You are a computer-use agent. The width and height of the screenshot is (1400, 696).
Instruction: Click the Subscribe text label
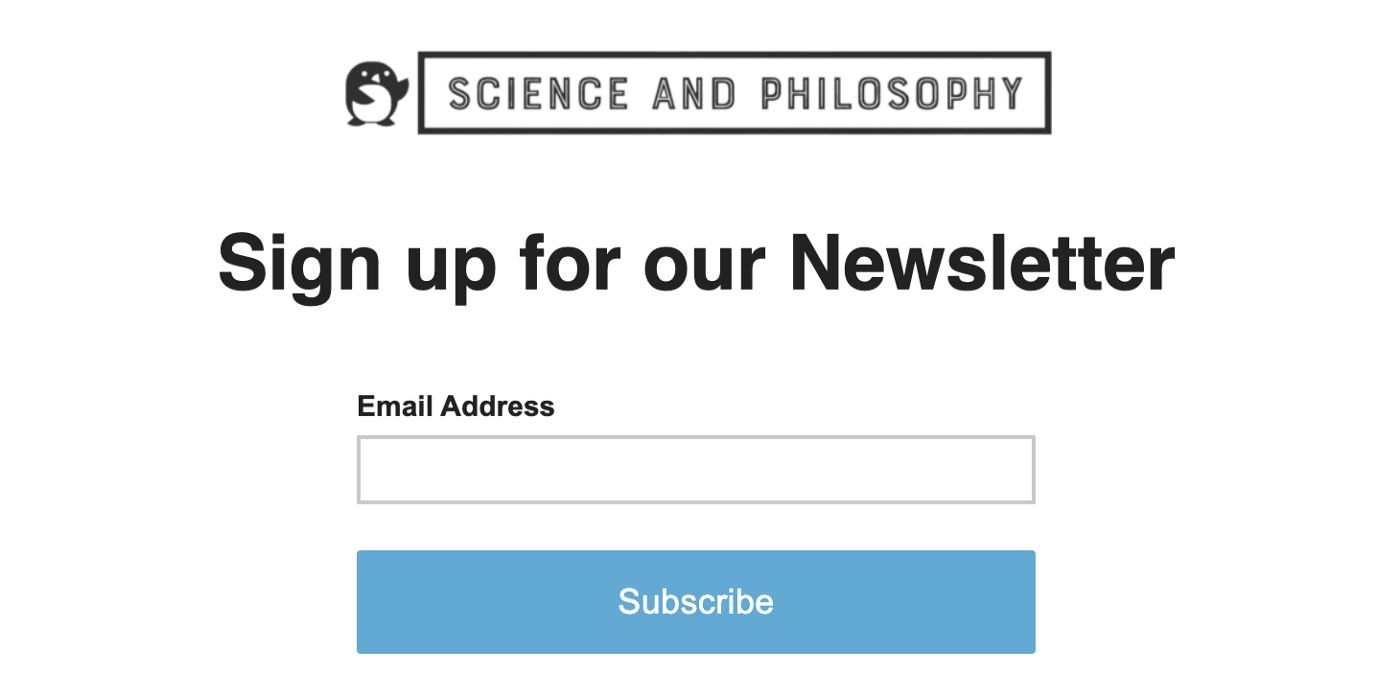[696, 602]
